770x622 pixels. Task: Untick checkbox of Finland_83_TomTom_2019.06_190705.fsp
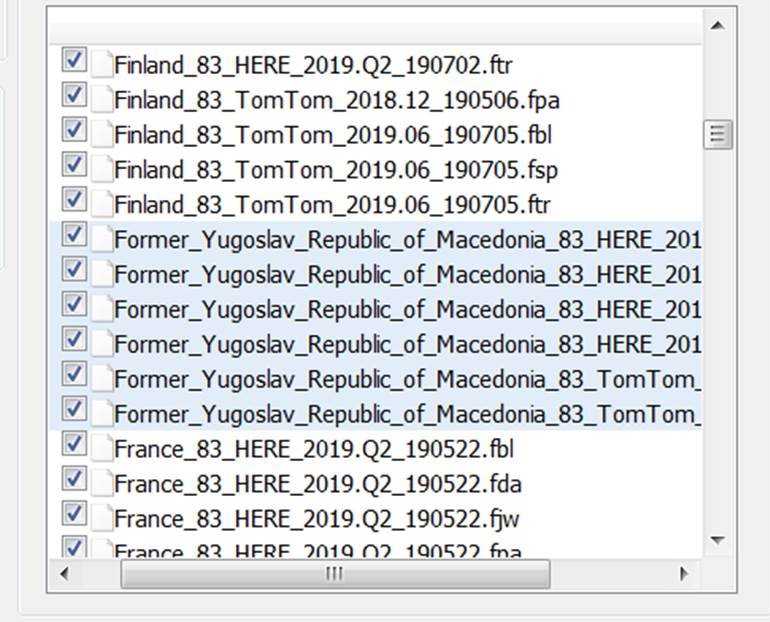pyautogui.click(x=74, y=164)
